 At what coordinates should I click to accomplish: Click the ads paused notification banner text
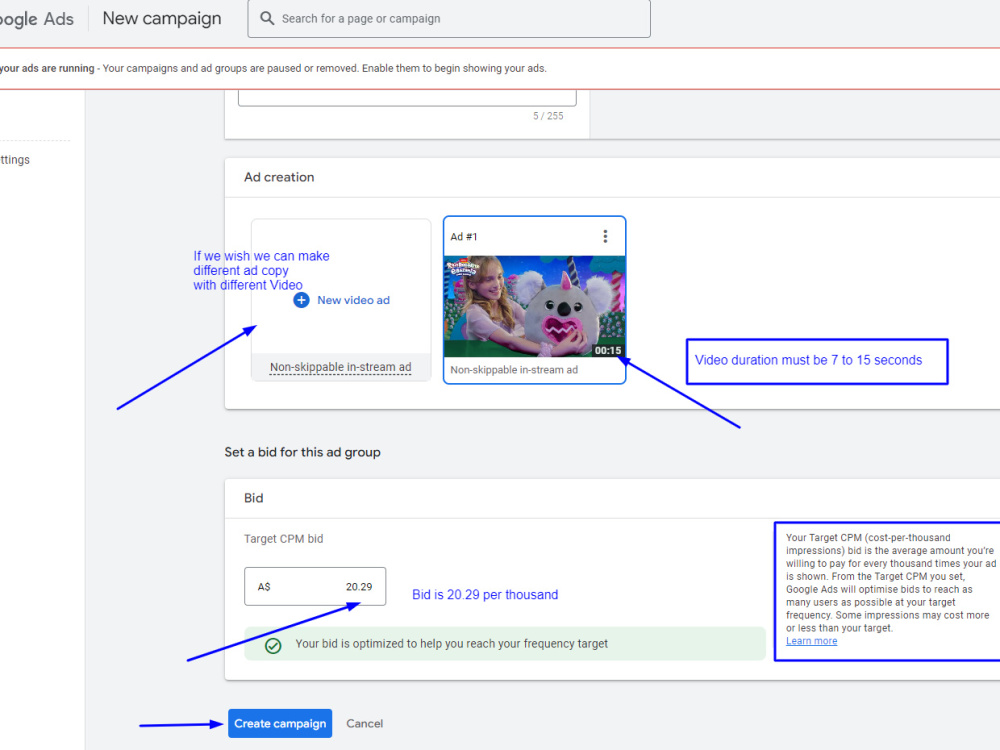(x=274, y=68)
